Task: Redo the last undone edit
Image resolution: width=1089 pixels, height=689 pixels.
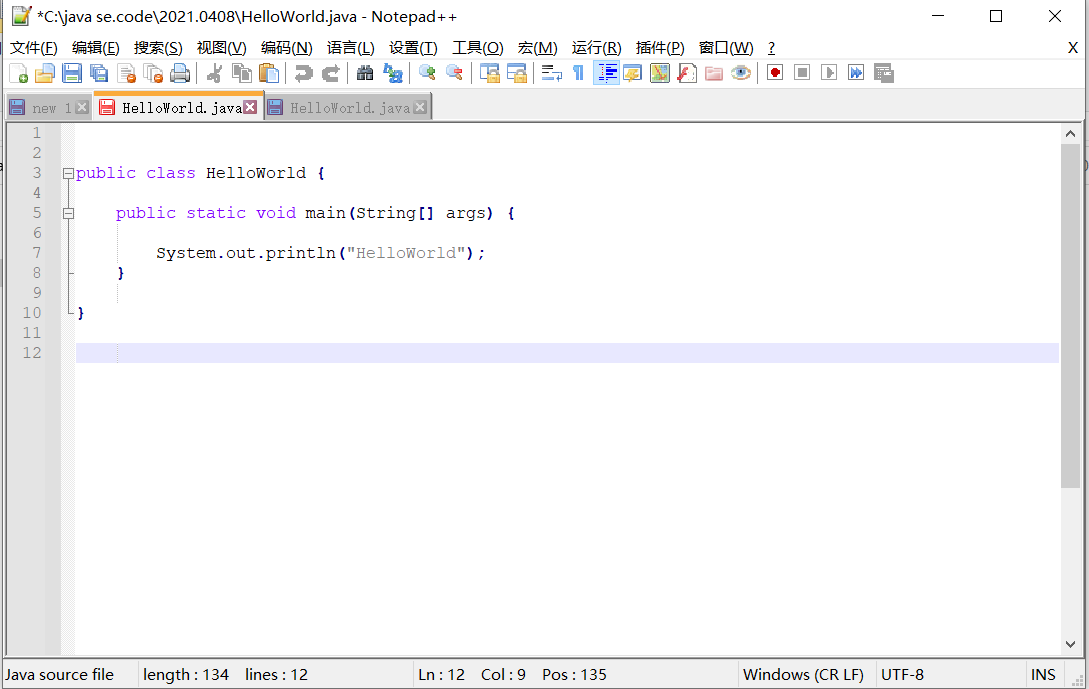Action: coord(331,73)
